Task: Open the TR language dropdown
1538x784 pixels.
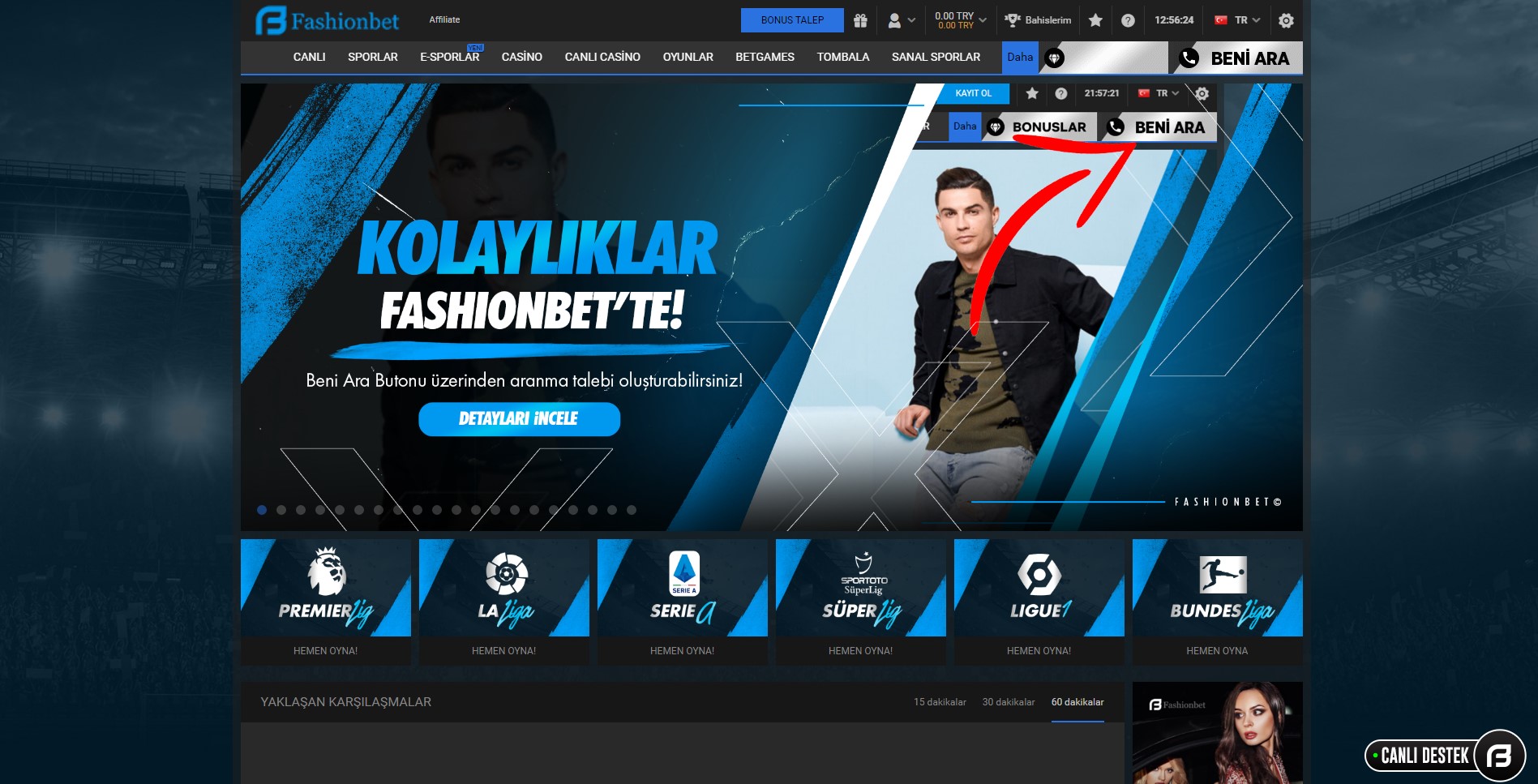Action: tap(1237, 20)
